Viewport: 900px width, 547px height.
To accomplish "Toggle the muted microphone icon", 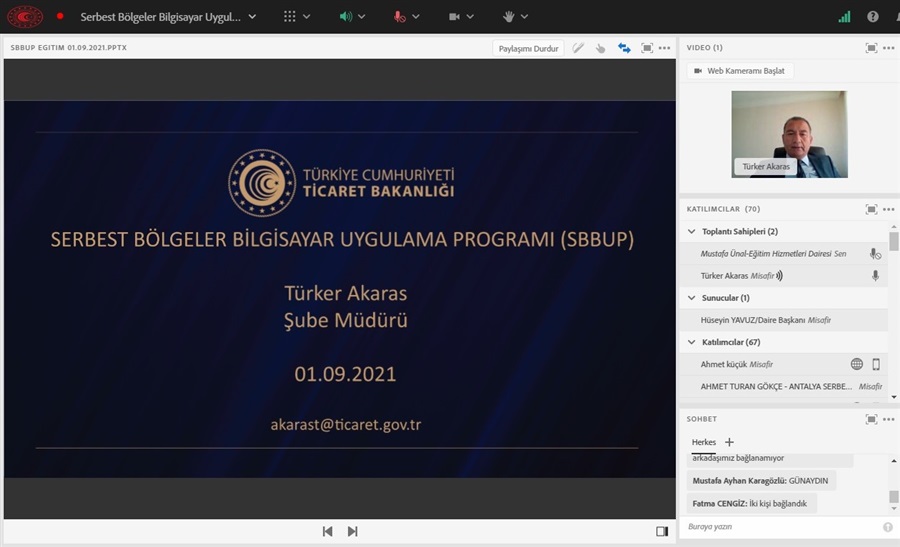I will (399, 17).
